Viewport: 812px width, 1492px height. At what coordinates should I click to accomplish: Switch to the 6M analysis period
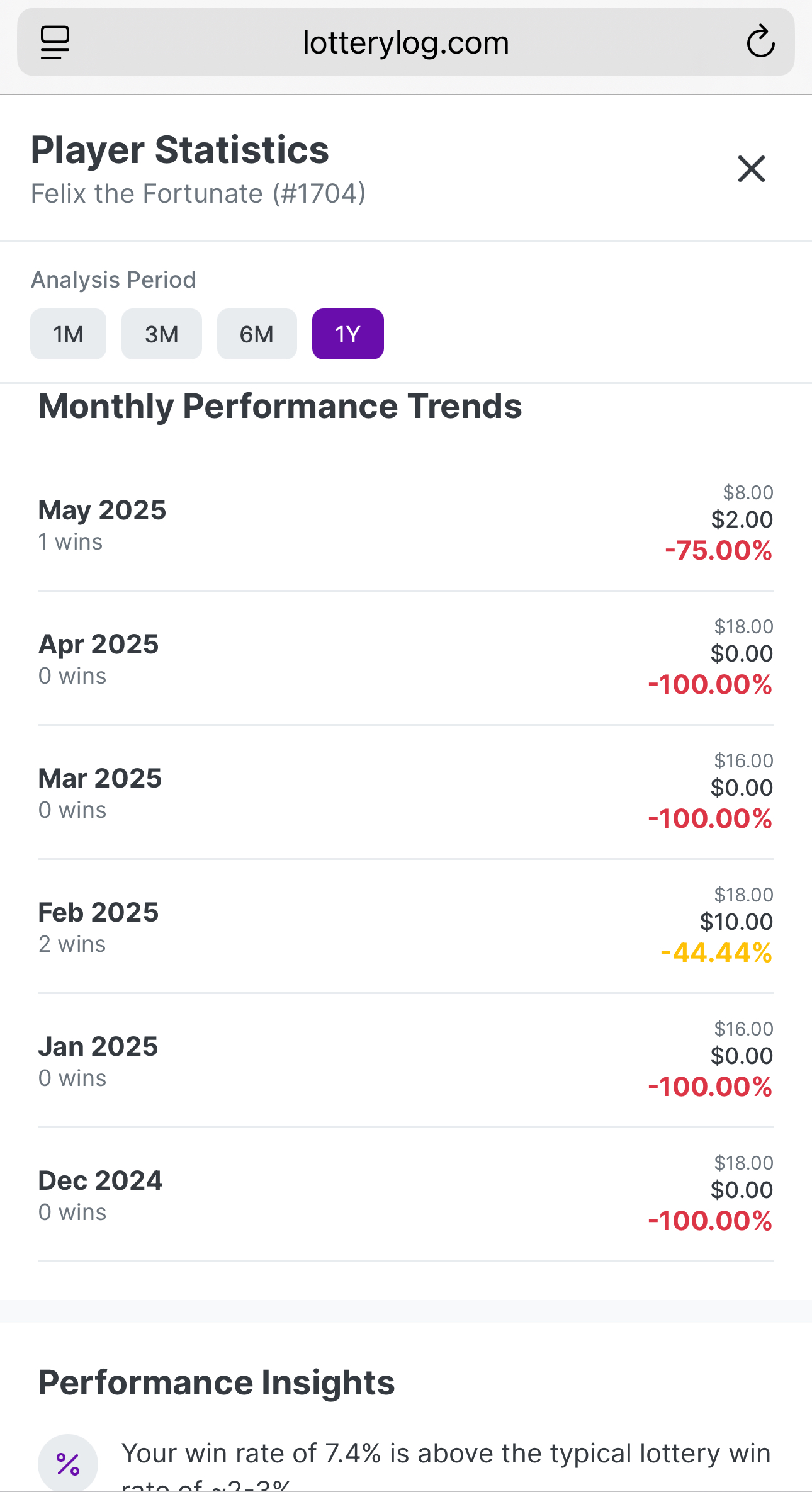[x=257, y=334]
